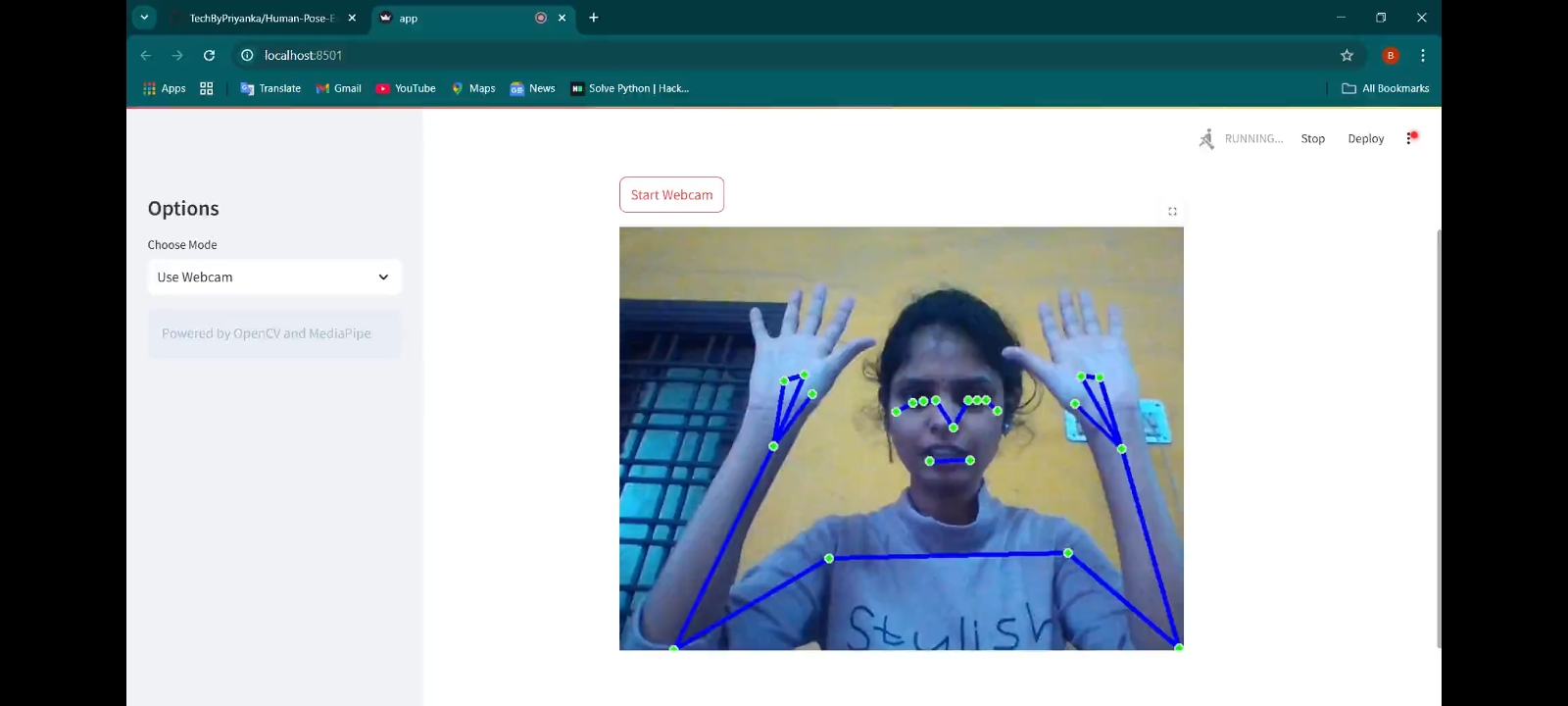Close the app tab
1568x706 pixels.
(563, 18)
